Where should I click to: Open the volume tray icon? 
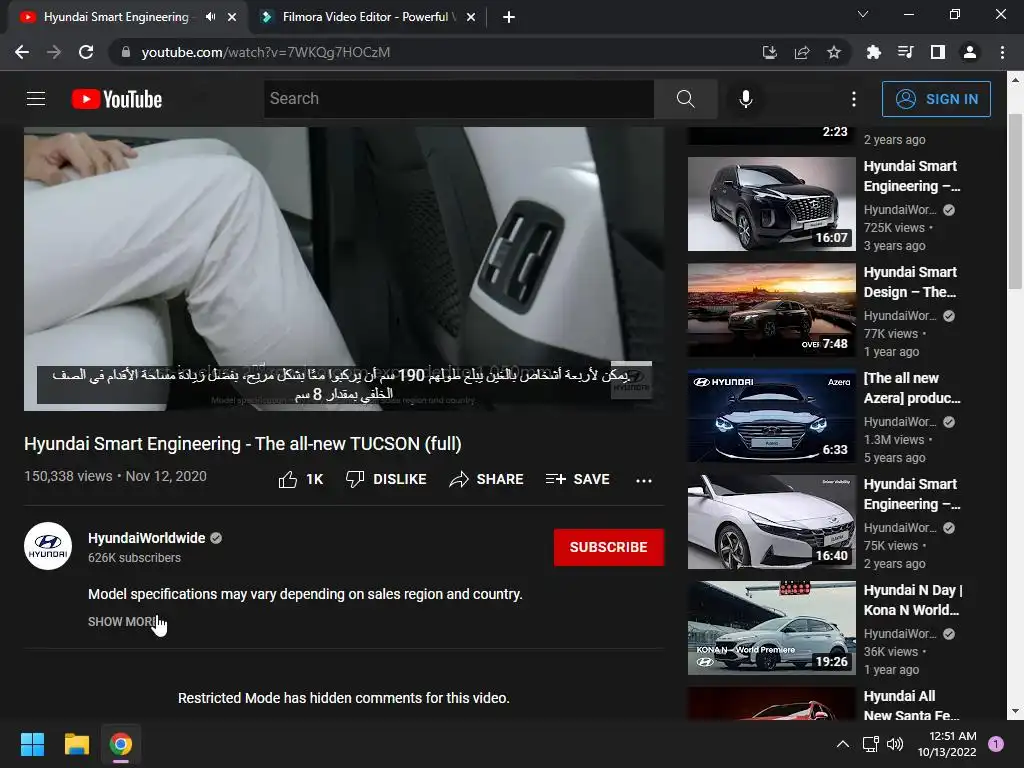pyautogui.click(x=895, y=744)
